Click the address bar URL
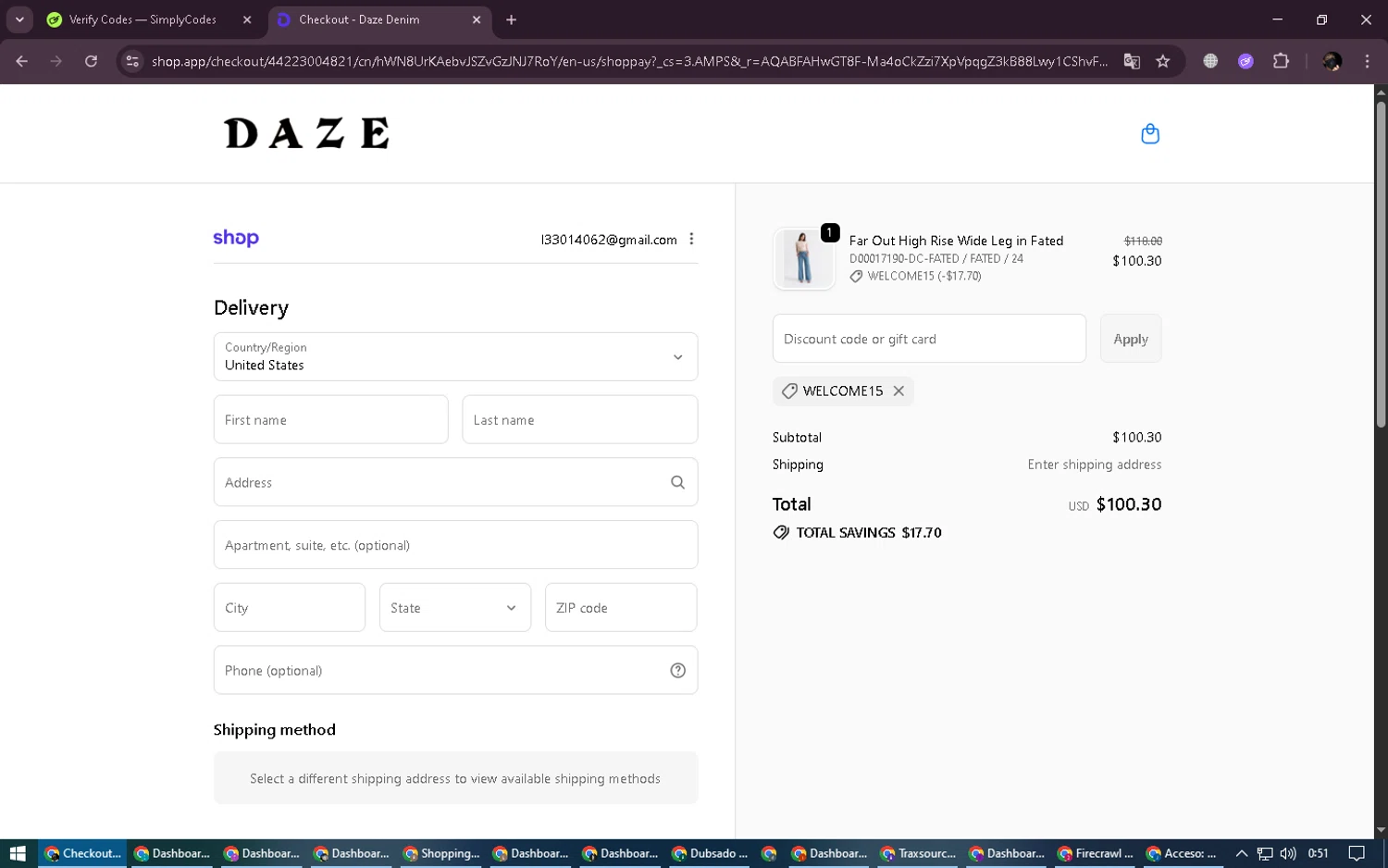 click(629, 61)
